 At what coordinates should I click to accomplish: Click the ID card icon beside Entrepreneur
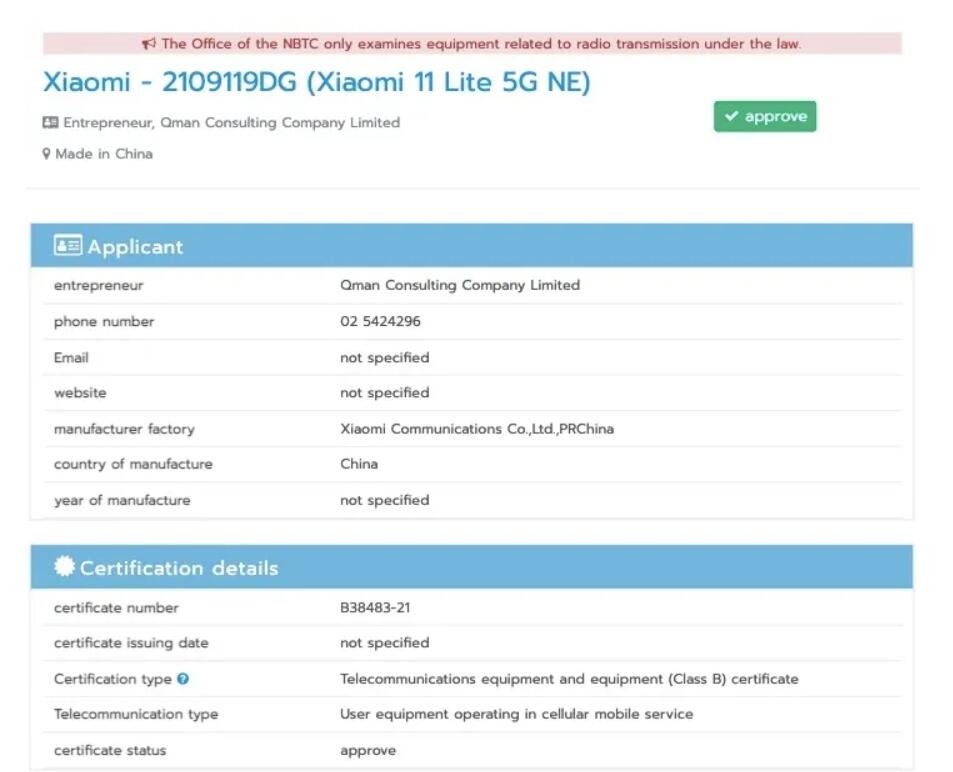click(x=50, y=123)
